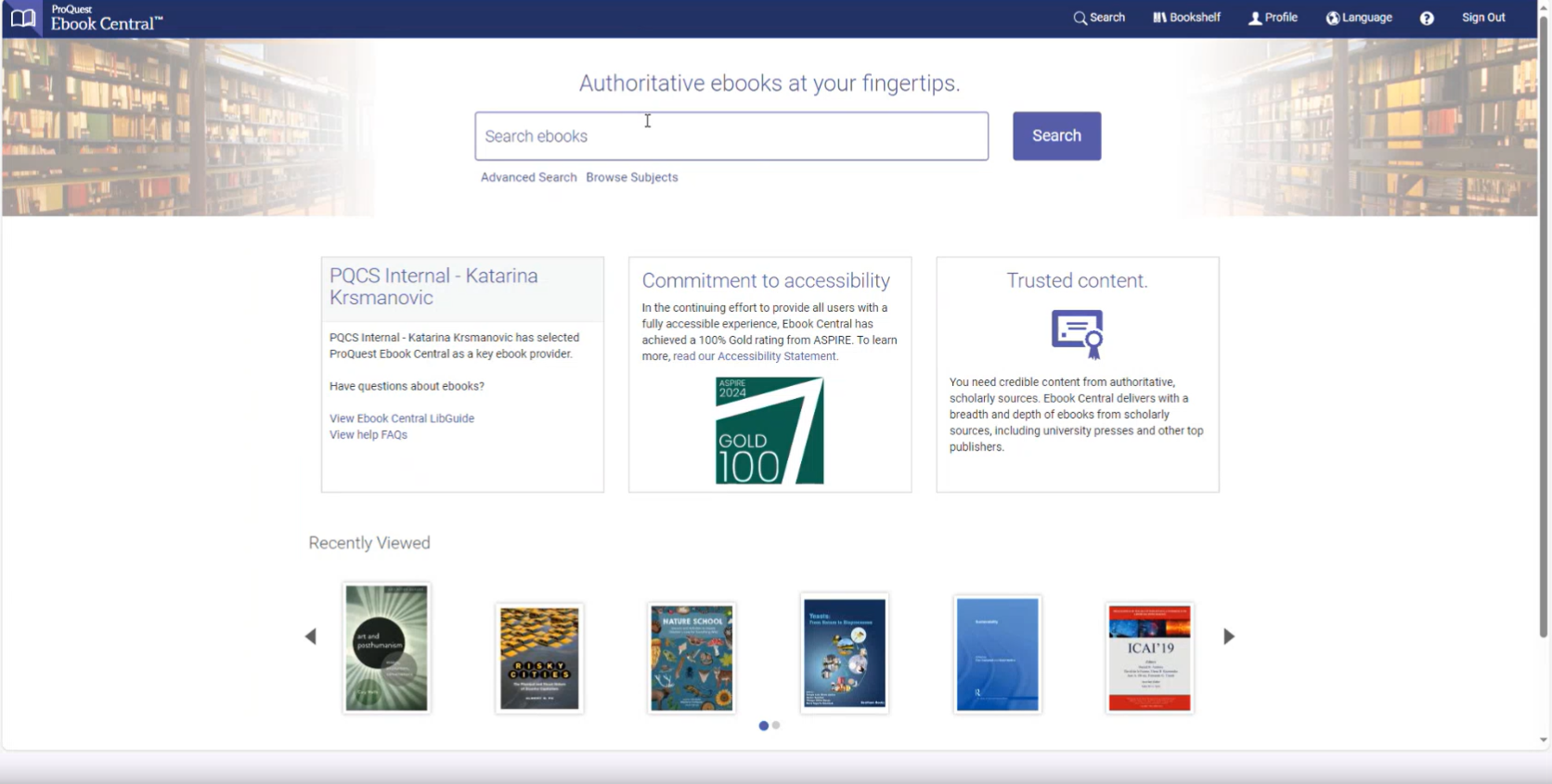Click Sign Out
The width and height of the screenshot is (1552, 784).
point(1483,18)
